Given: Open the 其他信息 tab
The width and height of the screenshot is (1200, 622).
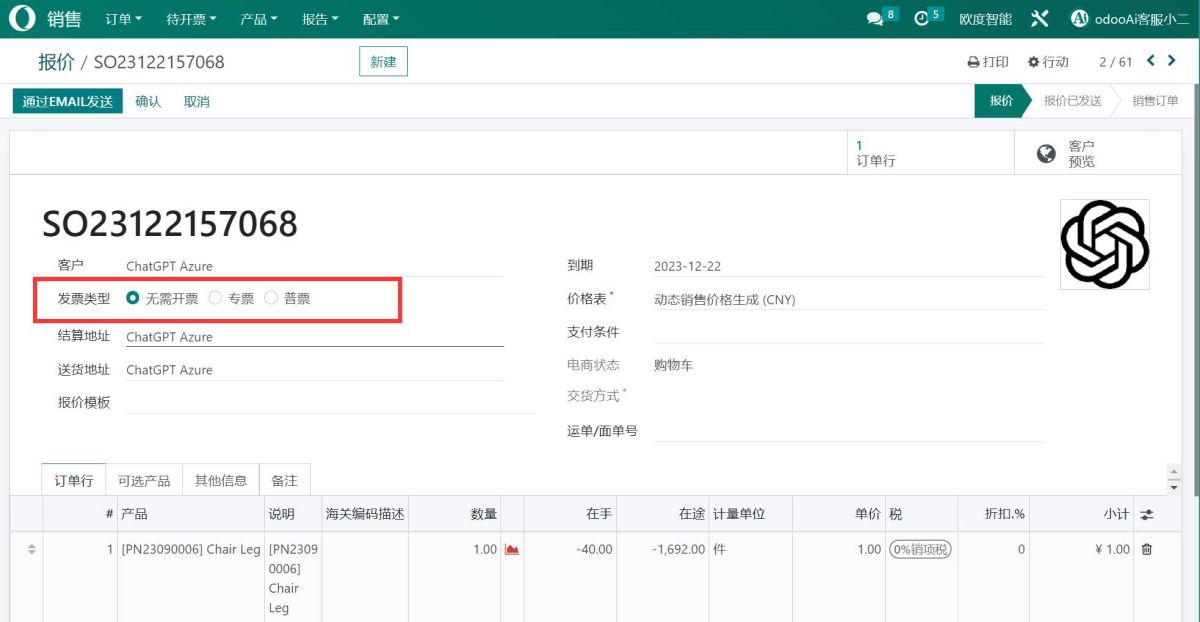Looking at the screenshot, I should 221,480.
